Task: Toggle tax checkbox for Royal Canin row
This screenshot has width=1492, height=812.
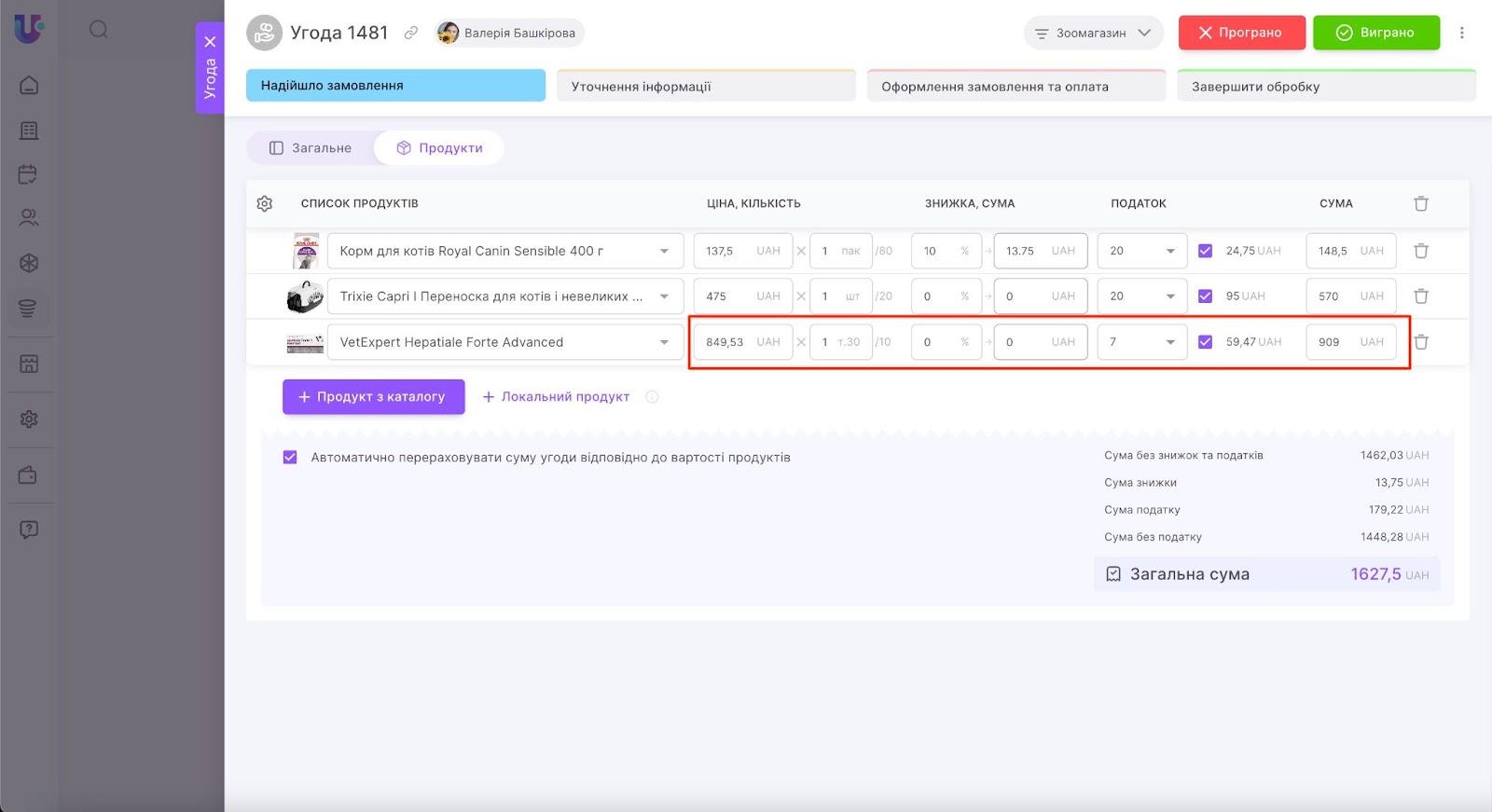Action: point(1205,251)
